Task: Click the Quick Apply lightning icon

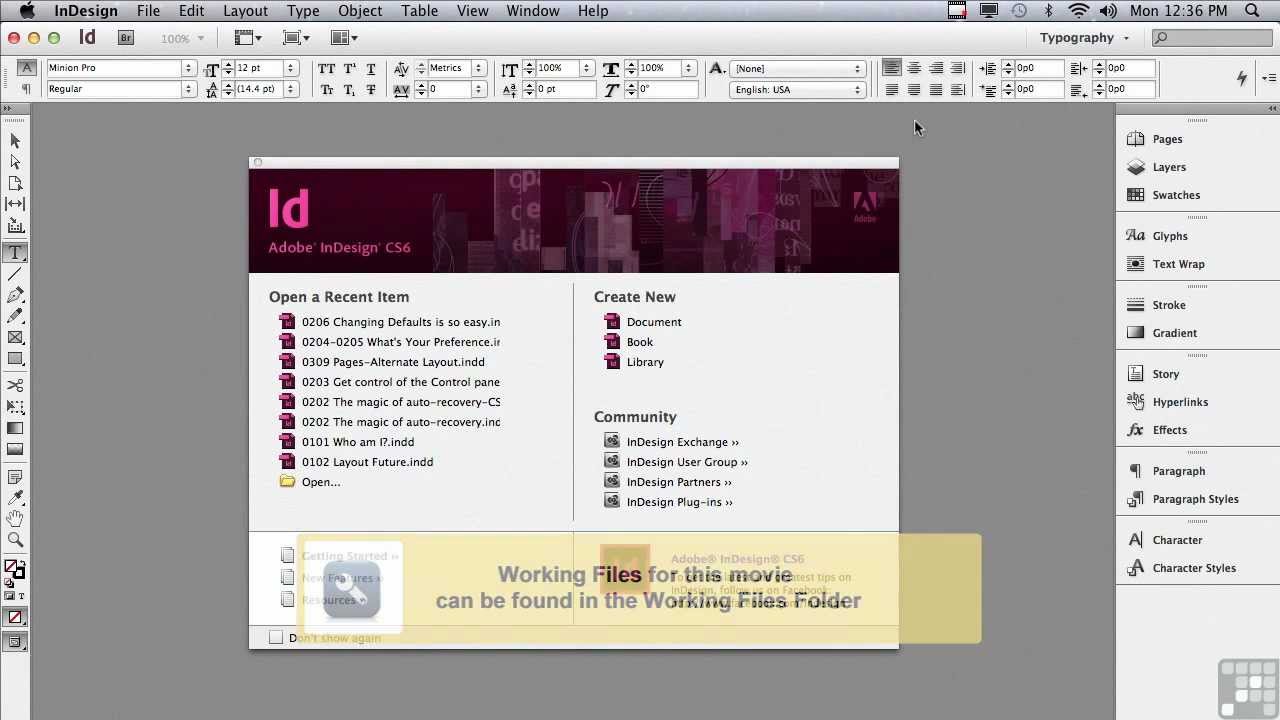Action: [1242, 78]
